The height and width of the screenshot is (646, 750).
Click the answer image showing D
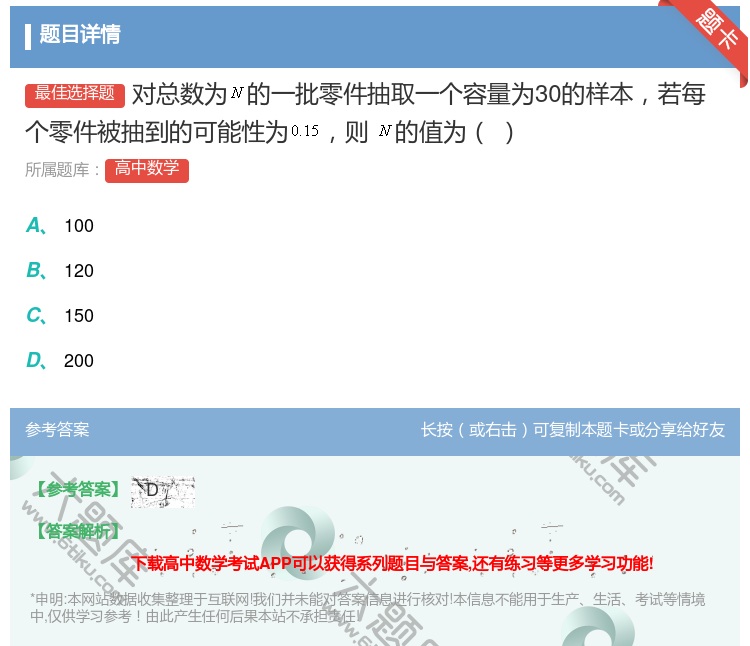pos(163,492)
